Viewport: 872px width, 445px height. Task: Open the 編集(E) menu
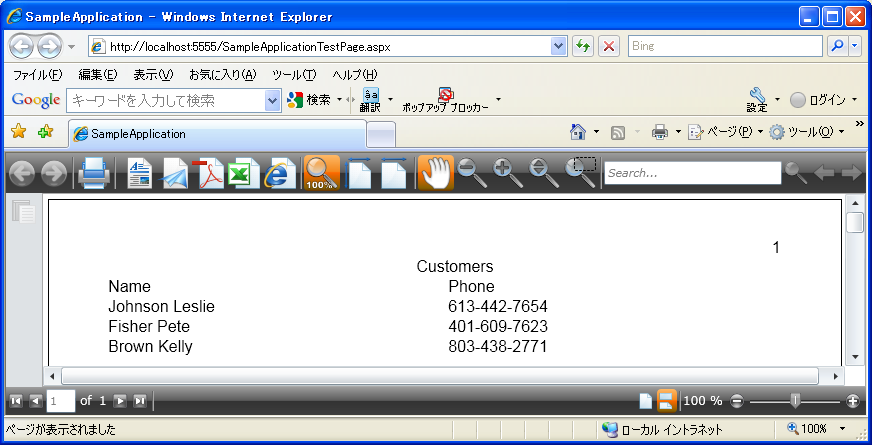98,75
